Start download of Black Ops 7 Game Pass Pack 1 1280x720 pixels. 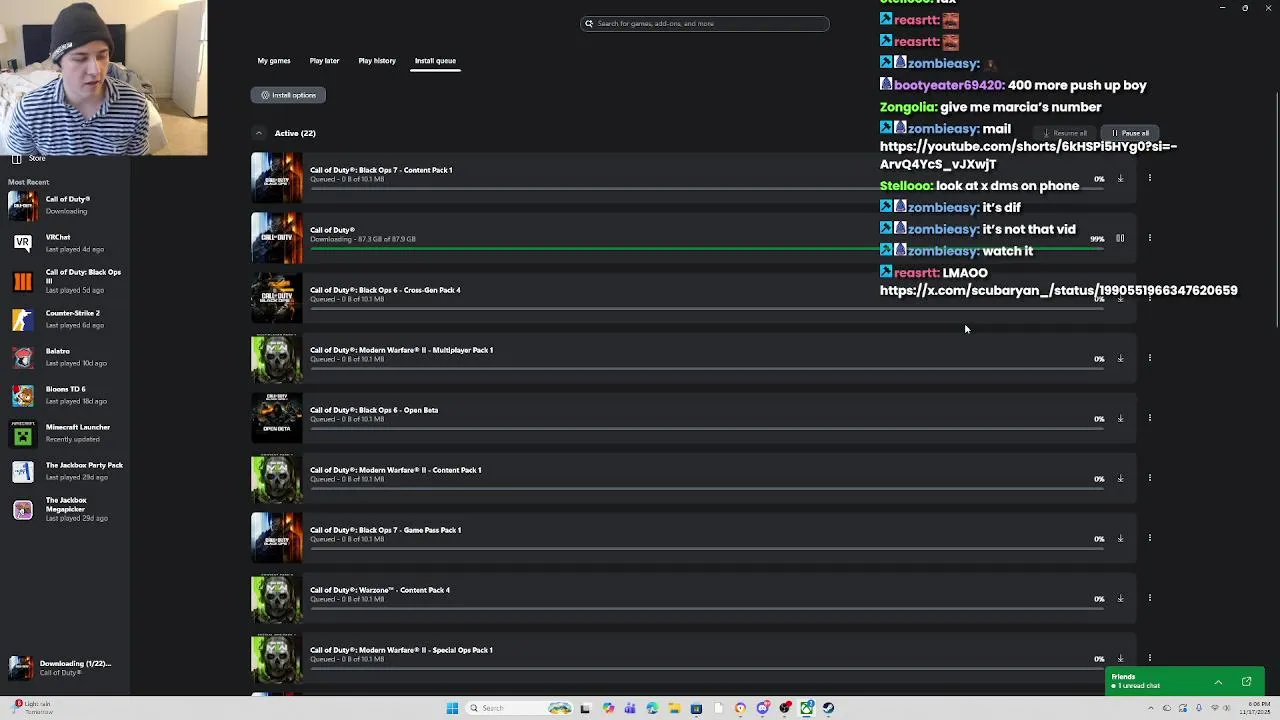click(1120, 539)
